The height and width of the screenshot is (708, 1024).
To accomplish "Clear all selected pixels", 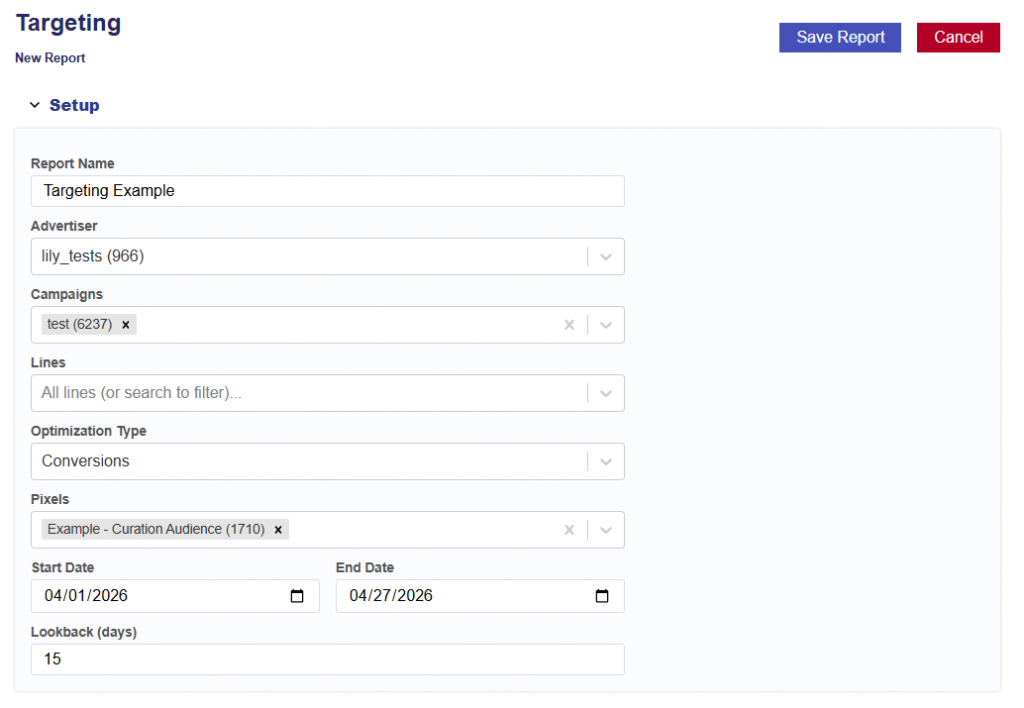I will (569, 530).
